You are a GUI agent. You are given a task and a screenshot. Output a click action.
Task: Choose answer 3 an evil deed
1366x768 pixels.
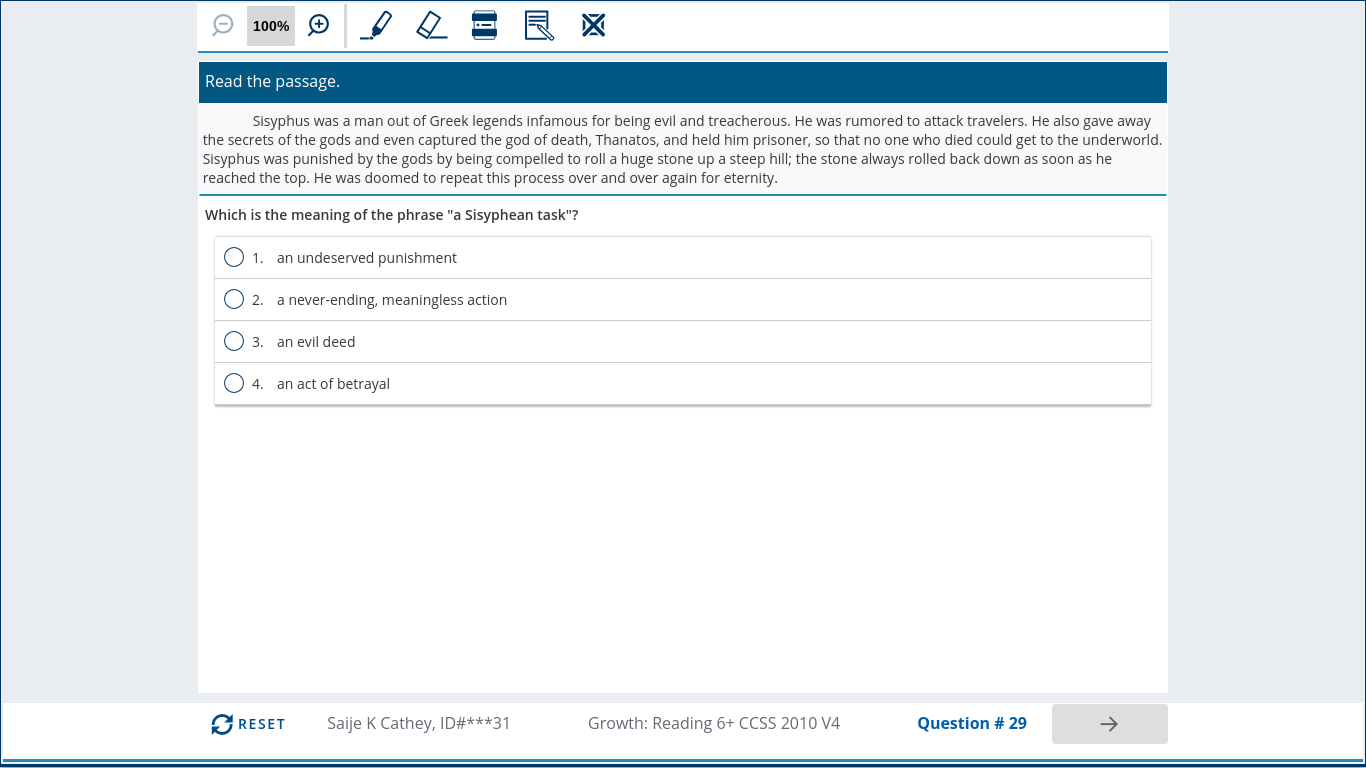[x=683, y=342]
